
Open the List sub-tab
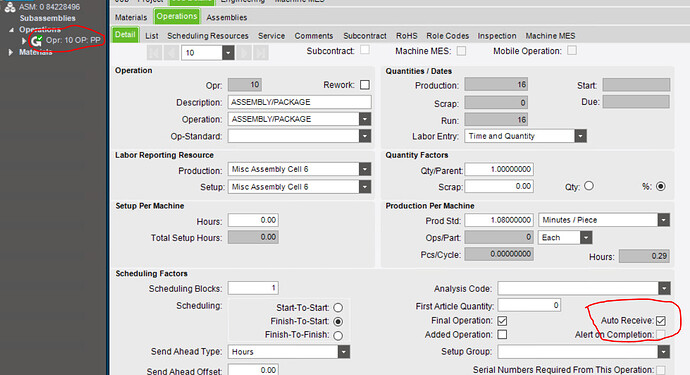[152, 36]
